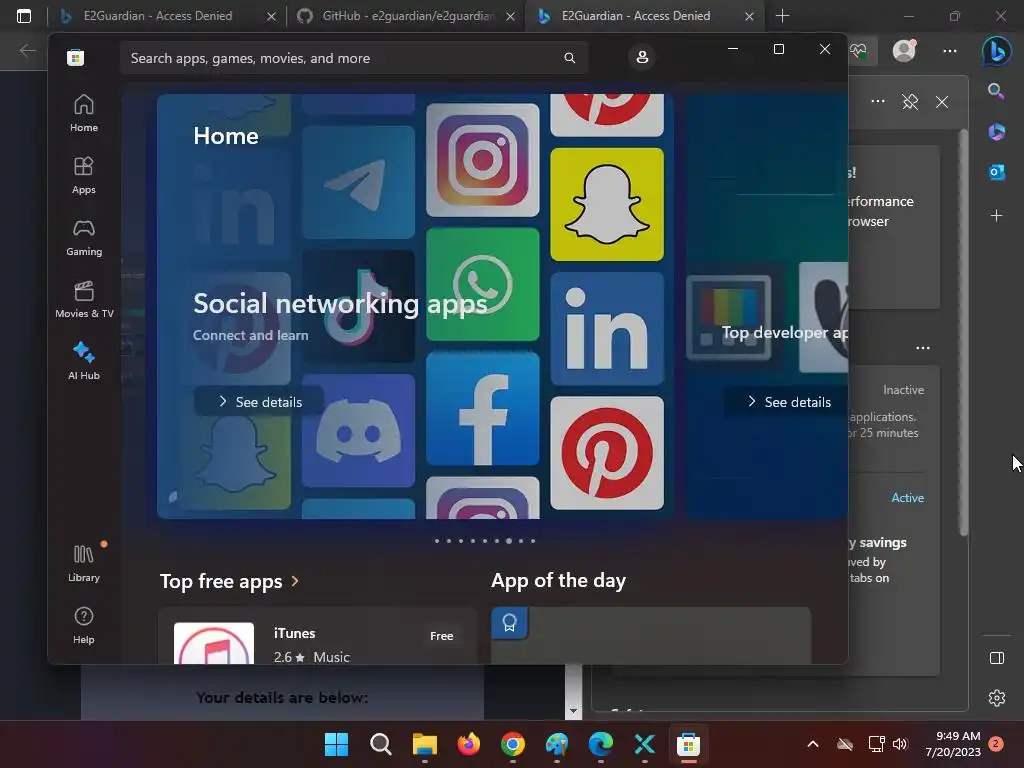The image size is (1024, 768).
Task: Open Bing Copilot sidebar button
Action: [997, 50]
